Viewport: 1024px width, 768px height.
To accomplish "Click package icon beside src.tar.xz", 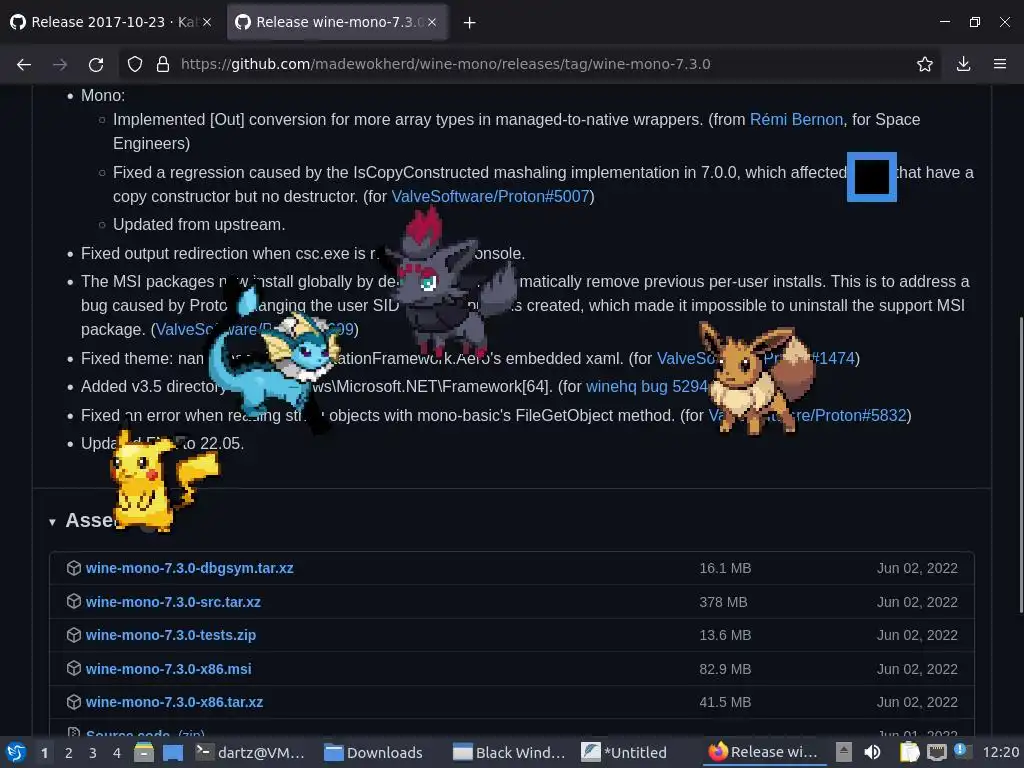I will click(x=74, y=601).
